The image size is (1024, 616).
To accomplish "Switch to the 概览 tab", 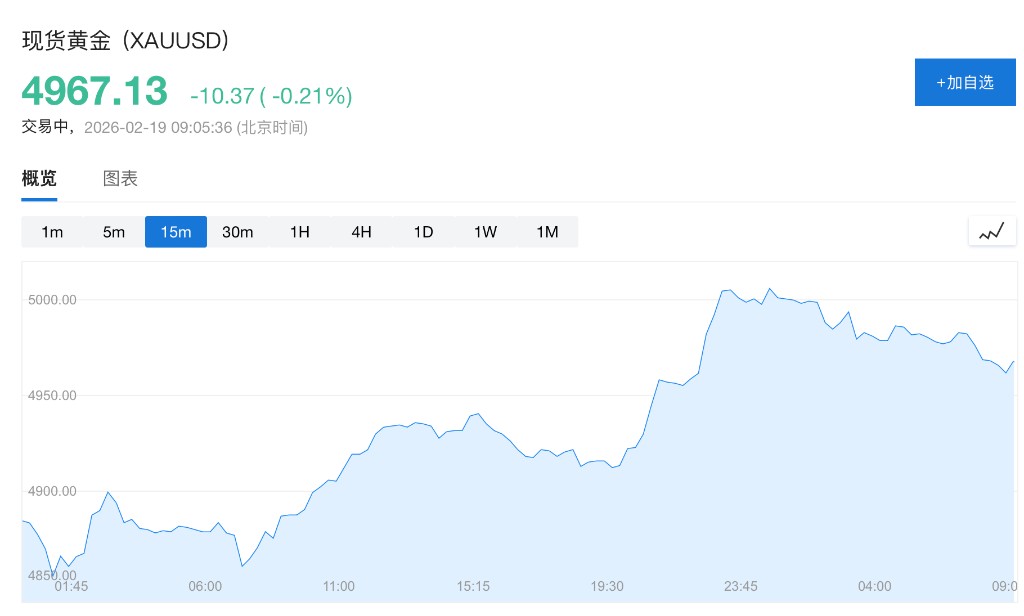I will 40,179.
